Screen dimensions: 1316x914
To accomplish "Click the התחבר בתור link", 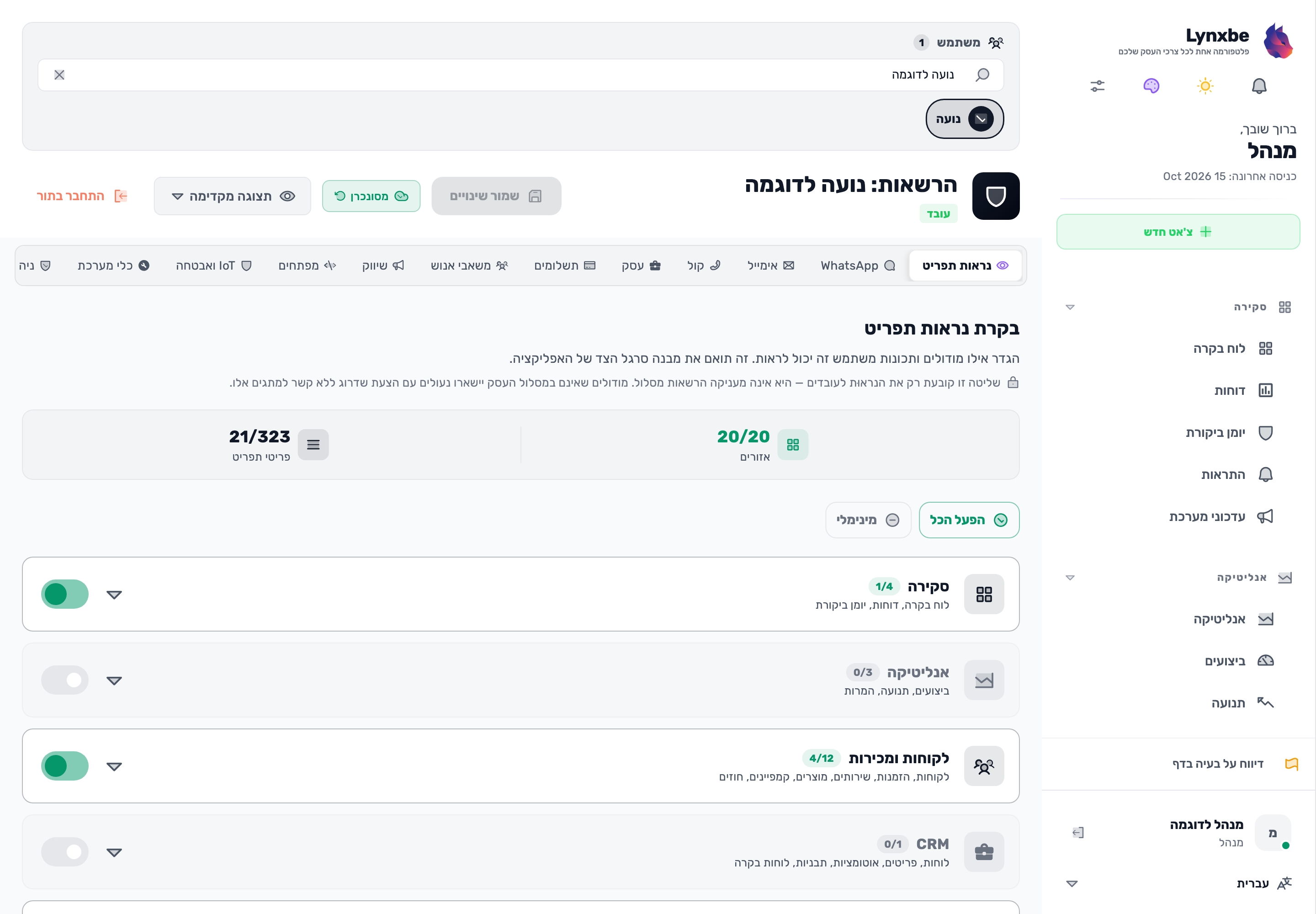I will [x=82, y=197].
